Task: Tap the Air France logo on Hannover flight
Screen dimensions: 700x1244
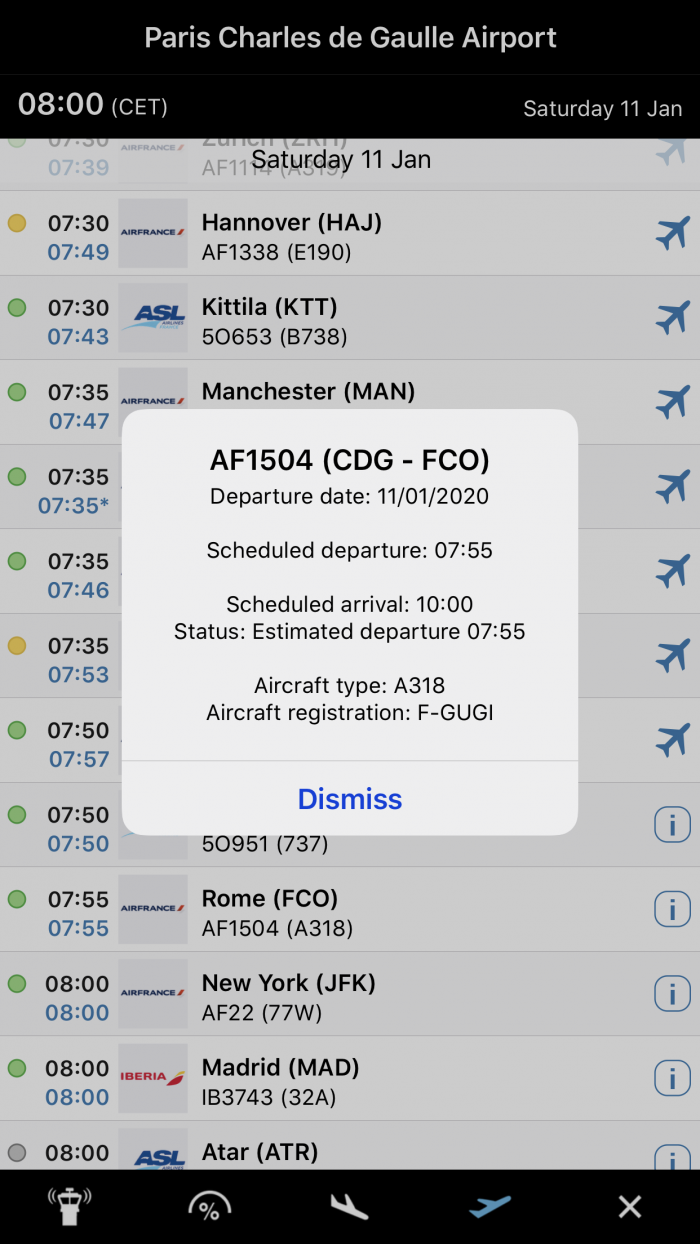Action: [153, 233]
